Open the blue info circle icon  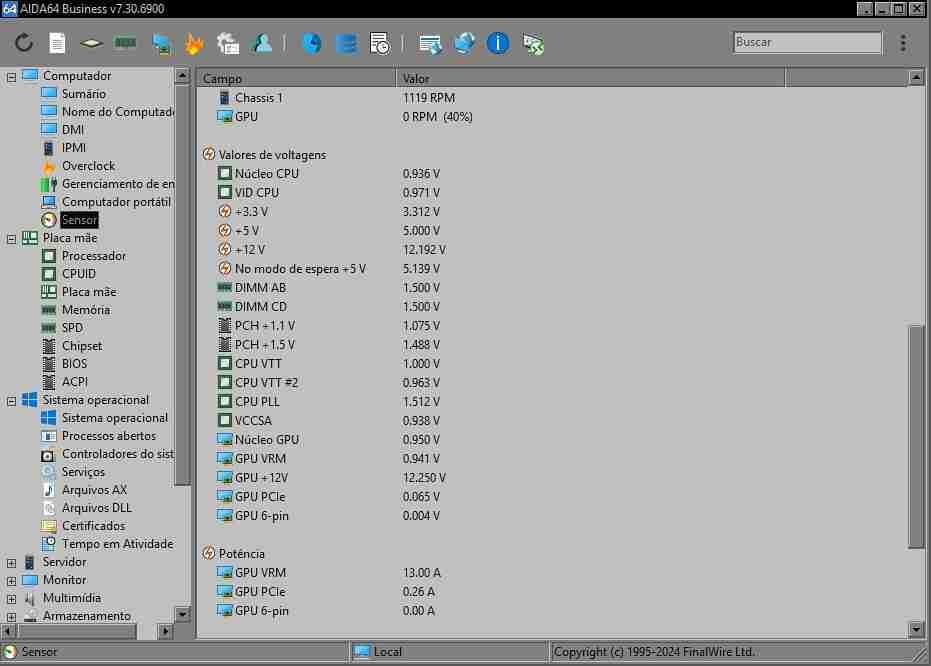point(498,43)
